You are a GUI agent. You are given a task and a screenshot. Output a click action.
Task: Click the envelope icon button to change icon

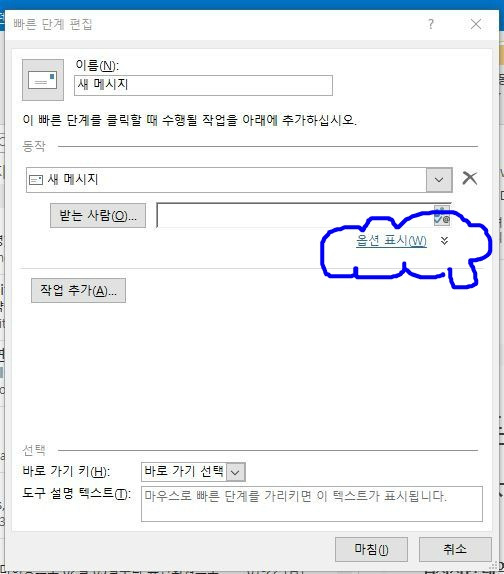coord(43,80)
